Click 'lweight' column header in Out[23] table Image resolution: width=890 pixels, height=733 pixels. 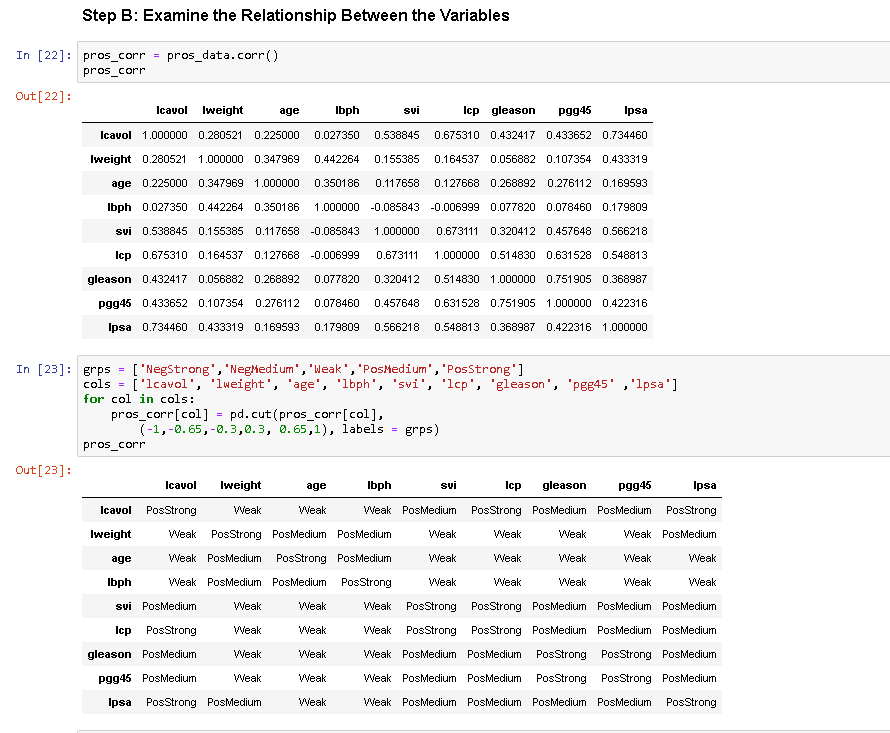[x=241, y=485]
